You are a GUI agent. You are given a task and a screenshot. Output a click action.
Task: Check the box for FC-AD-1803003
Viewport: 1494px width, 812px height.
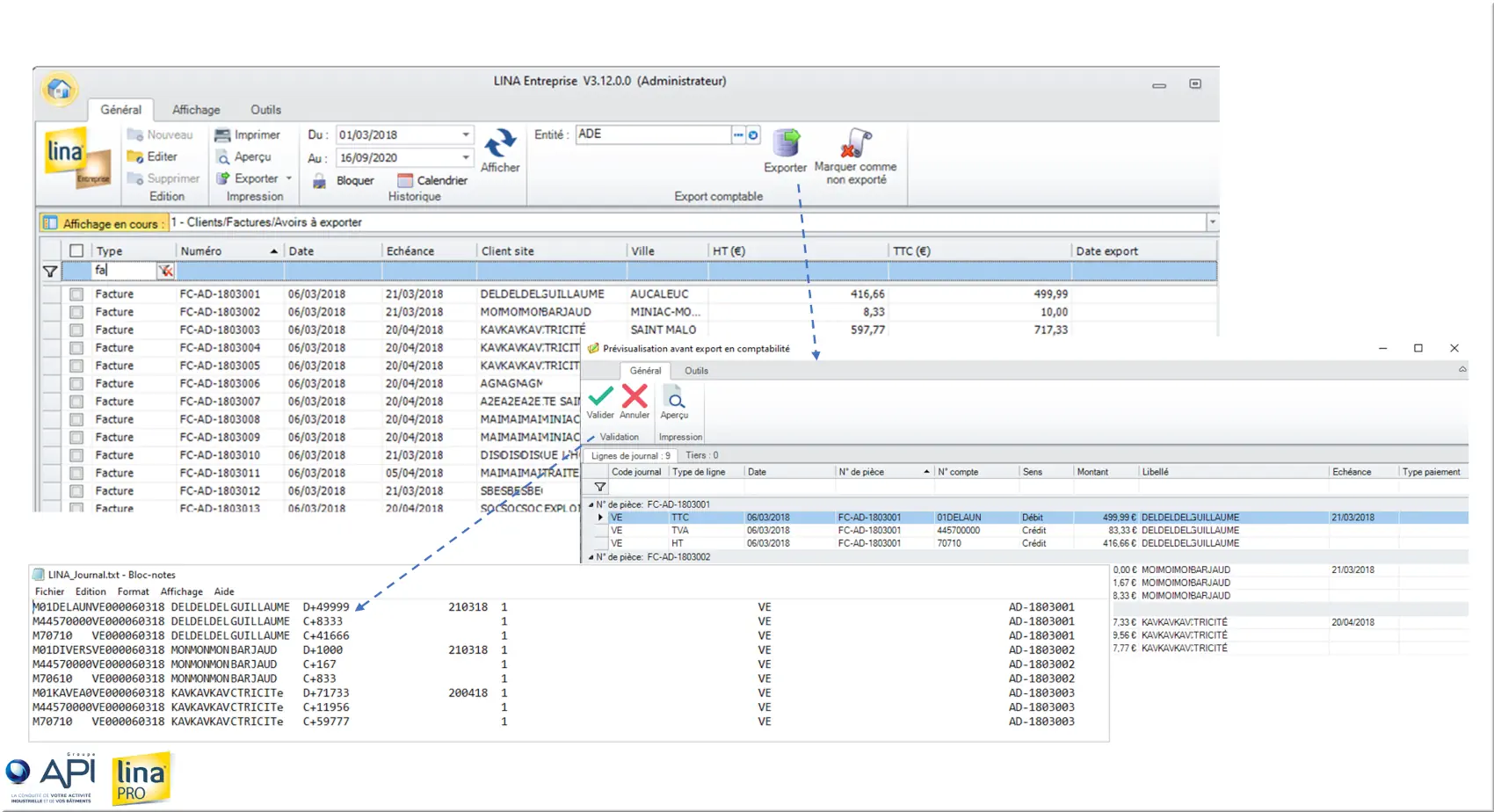pos(76,330)
